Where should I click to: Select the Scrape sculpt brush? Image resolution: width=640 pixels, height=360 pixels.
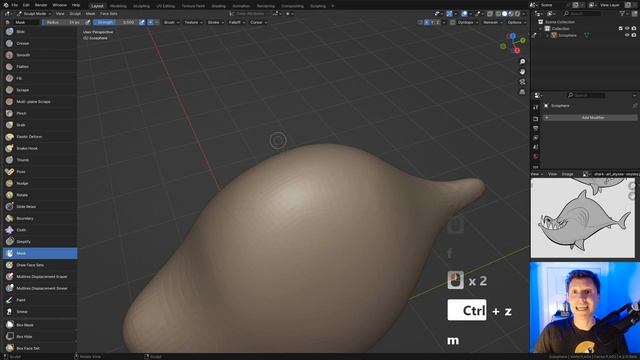tap(40, 90)
